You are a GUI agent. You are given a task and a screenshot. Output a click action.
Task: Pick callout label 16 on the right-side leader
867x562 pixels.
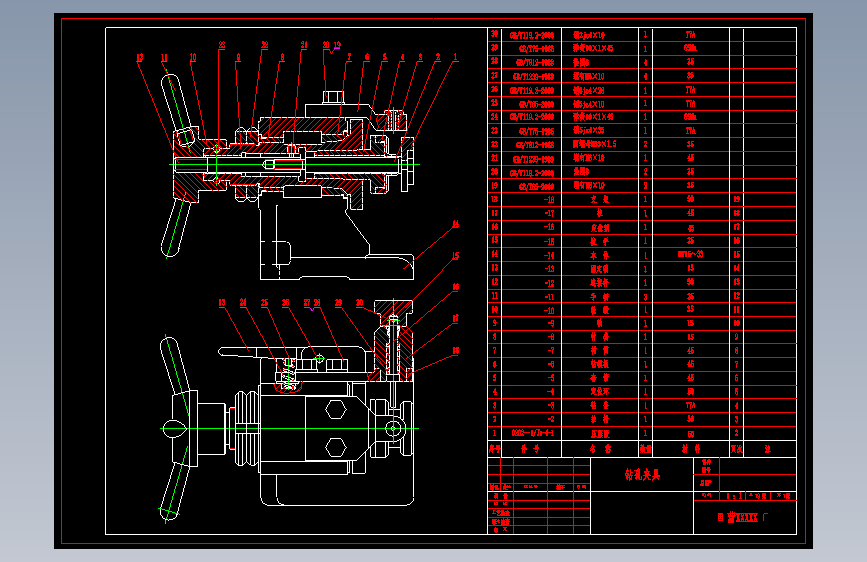[x=456, y=287]
